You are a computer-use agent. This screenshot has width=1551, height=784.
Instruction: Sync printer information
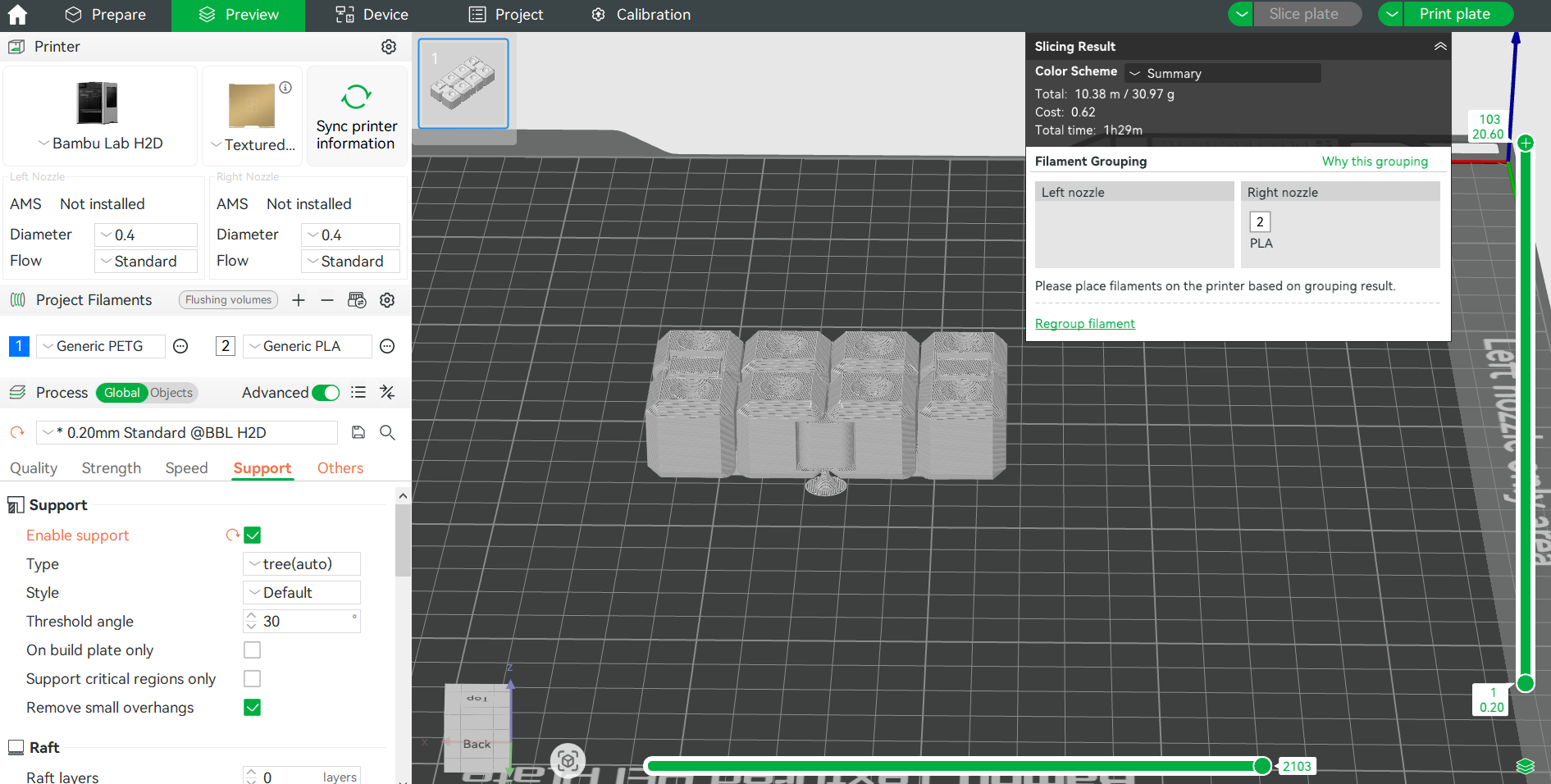pos(357,116)
